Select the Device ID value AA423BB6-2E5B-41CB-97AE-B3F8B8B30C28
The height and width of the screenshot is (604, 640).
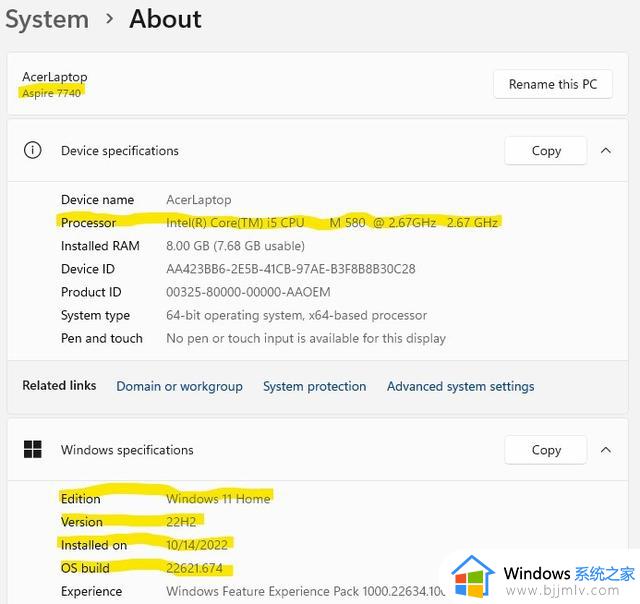click(x=291, y=269)
